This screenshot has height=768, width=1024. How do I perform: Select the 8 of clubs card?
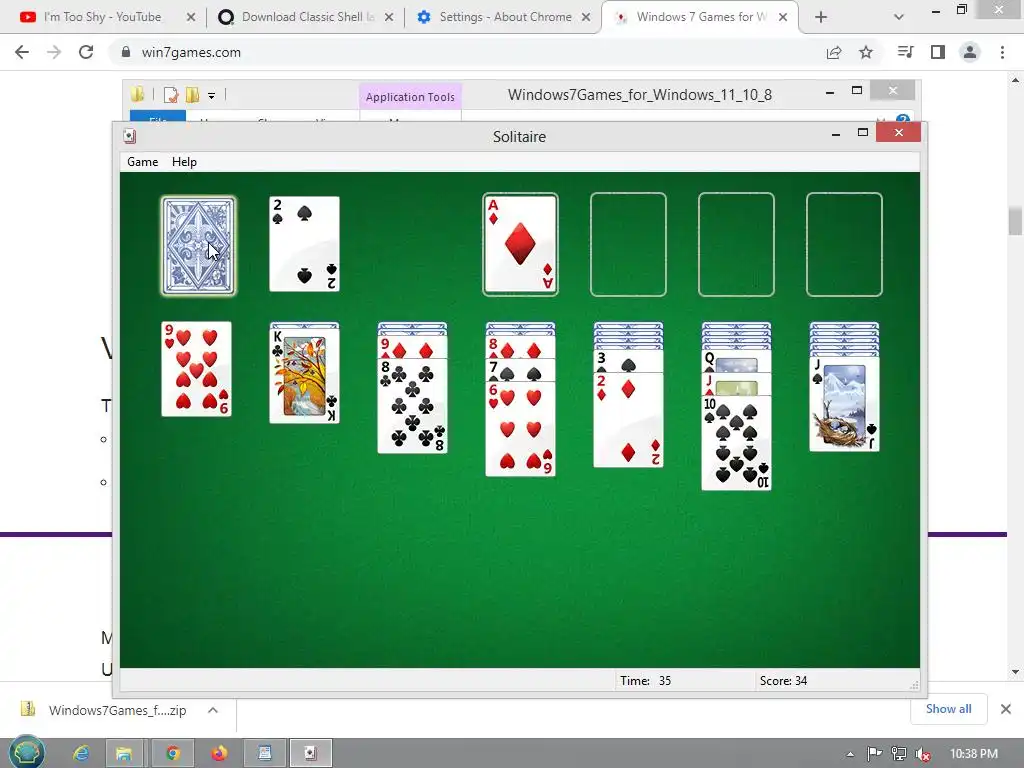(x=413, y=406)
